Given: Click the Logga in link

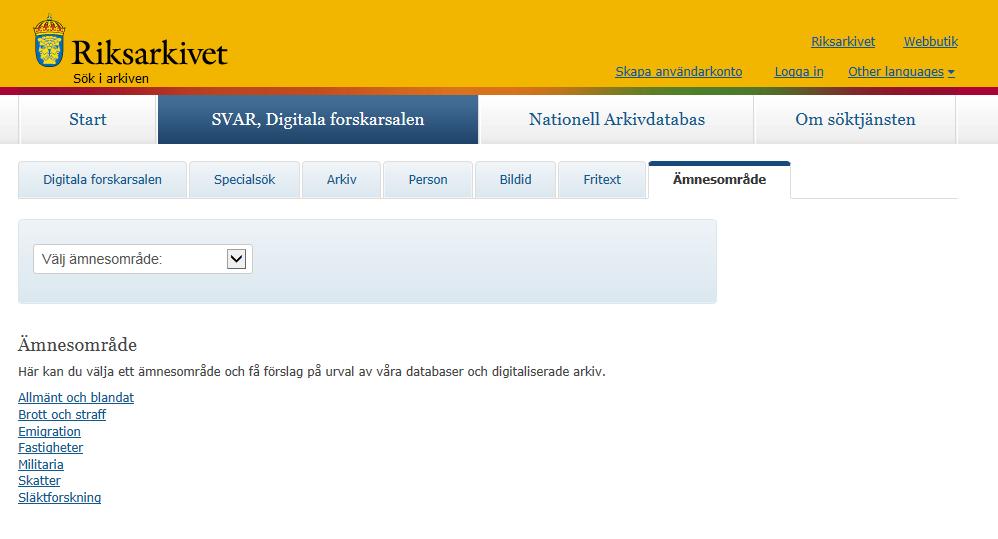Looking at the screenshot, I should click(799, 72).
